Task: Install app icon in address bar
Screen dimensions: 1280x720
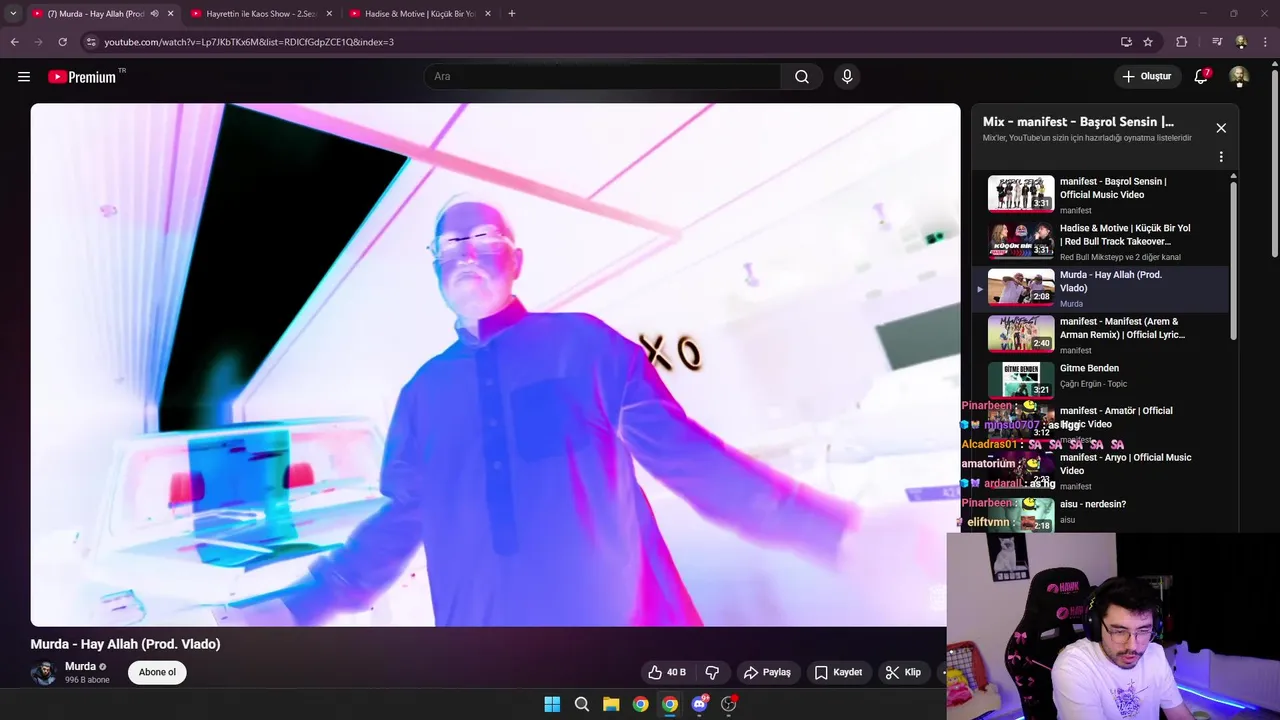Action: (1126, 42)
